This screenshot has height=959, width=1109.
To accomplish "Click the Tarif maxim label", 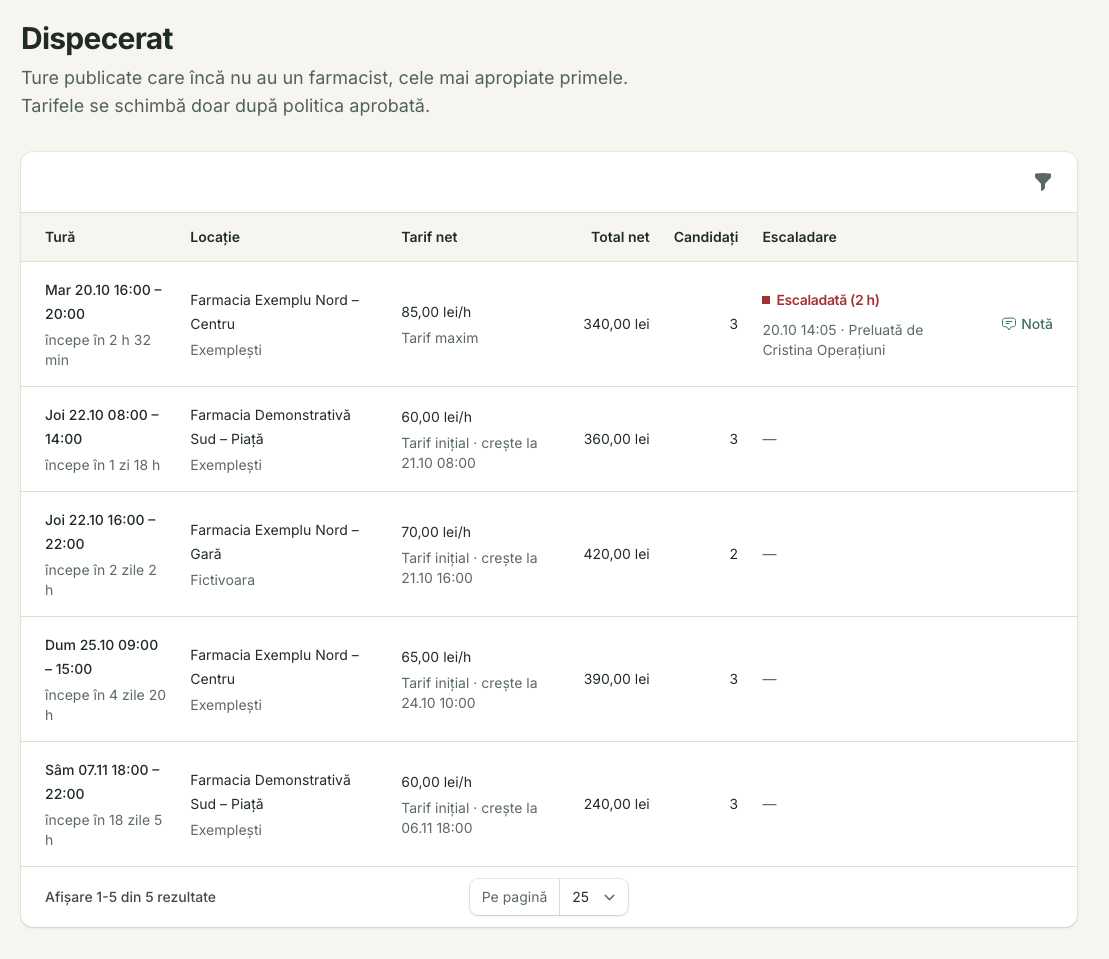I will [x=440, y=338].
